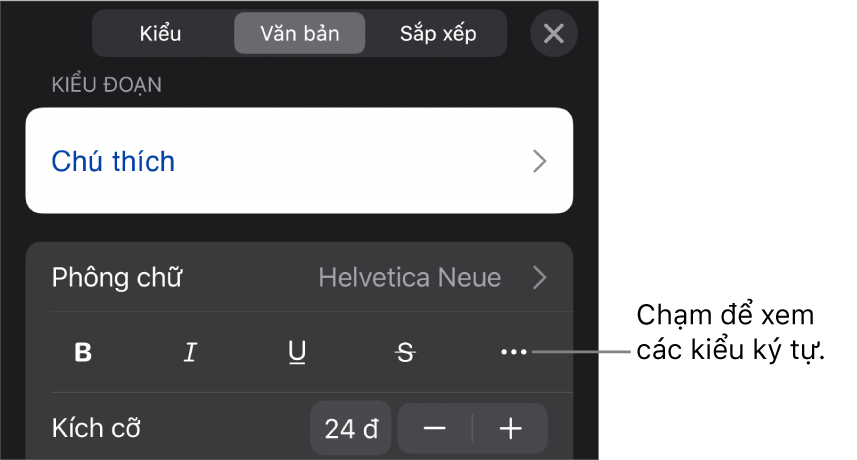The image size is (857, 460).
Task: Tap the Phông chữ label
Action: tap(117, 278)
